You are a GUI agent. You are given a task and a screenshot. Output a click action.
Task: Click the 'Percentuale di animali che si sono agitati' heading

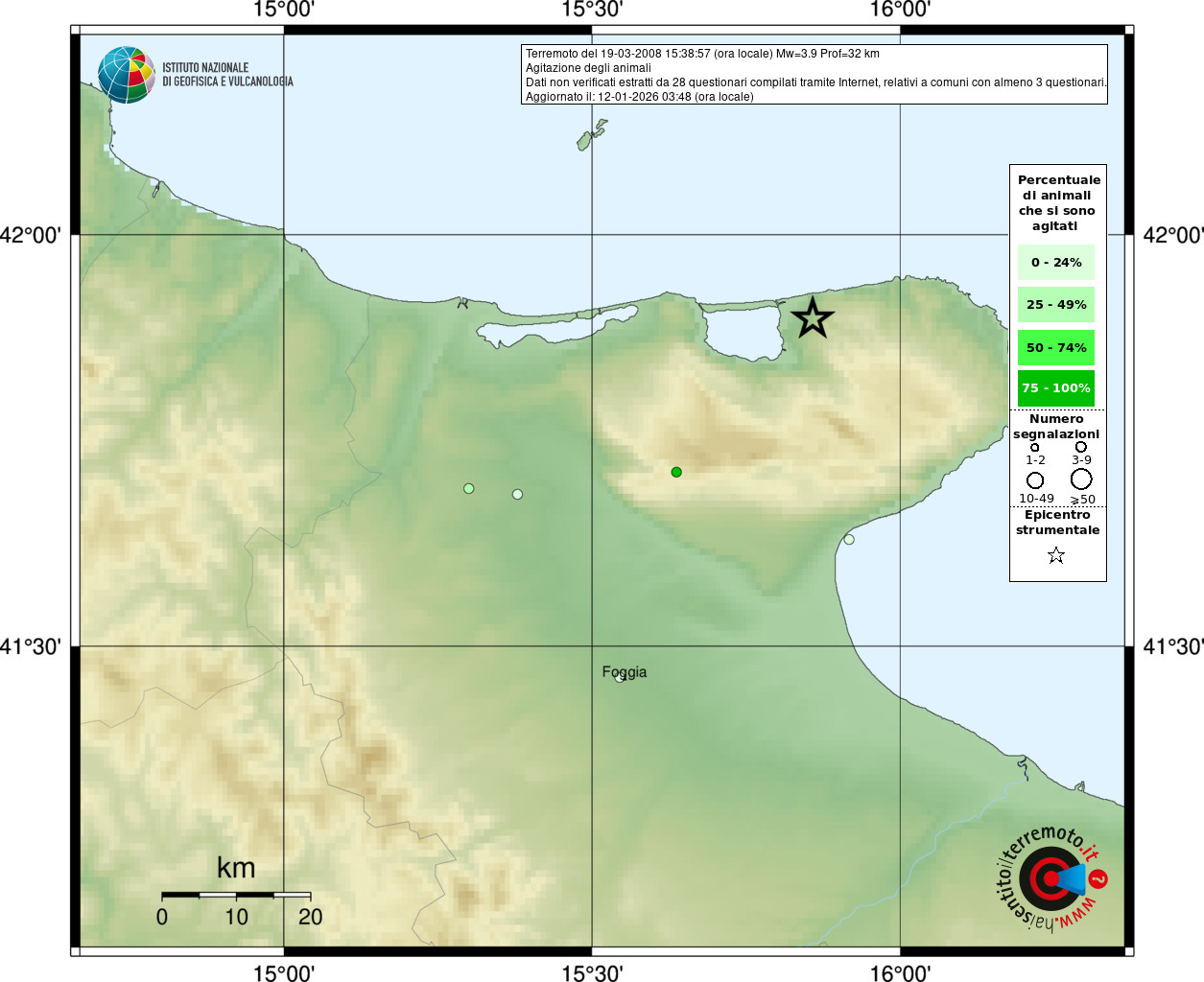pos(1058,203)
